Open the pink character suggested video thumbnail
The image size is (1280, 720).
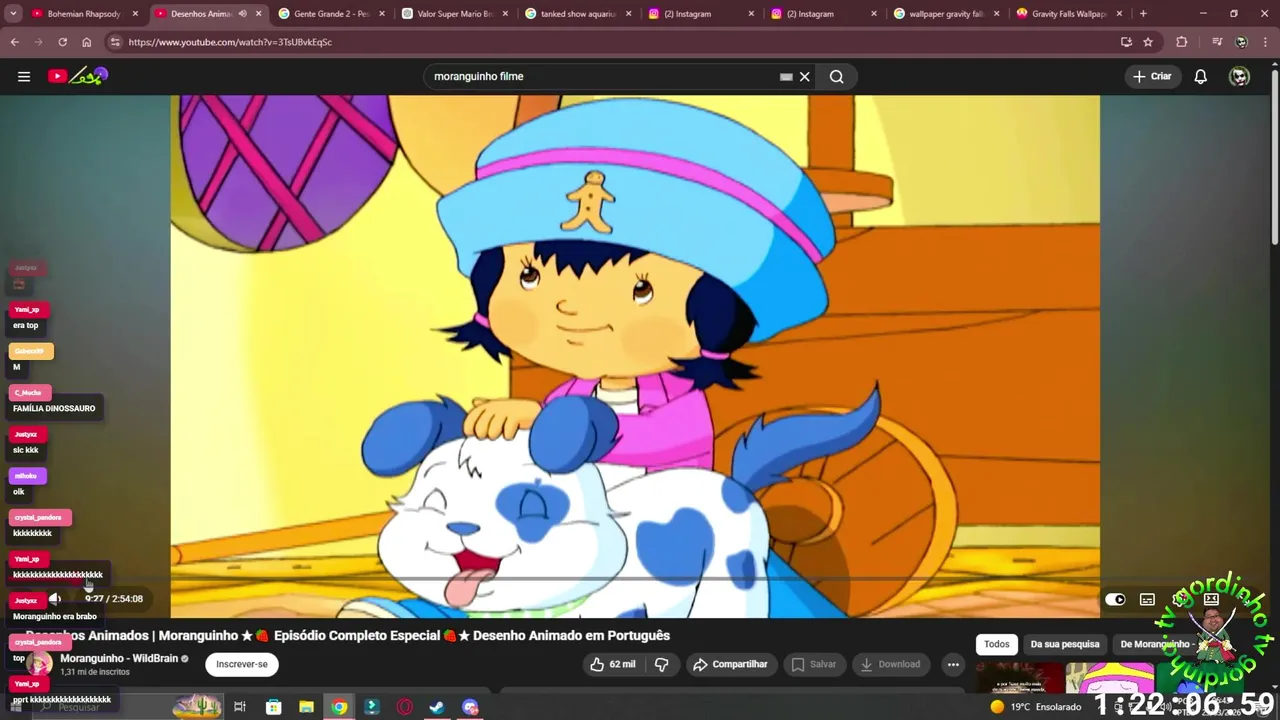pyautogui.click(x=1109, y=679)
